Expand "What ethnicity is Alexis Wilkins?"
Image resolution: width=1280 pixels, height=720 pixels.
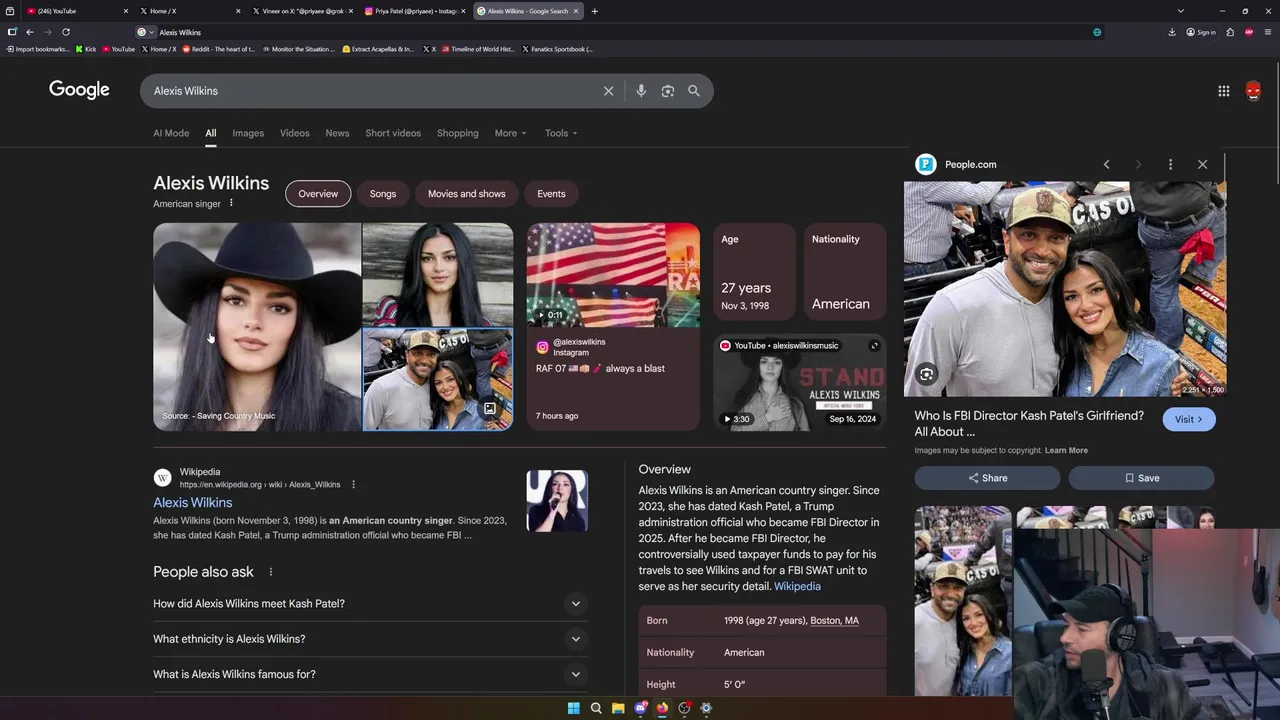tap(370, 639)
